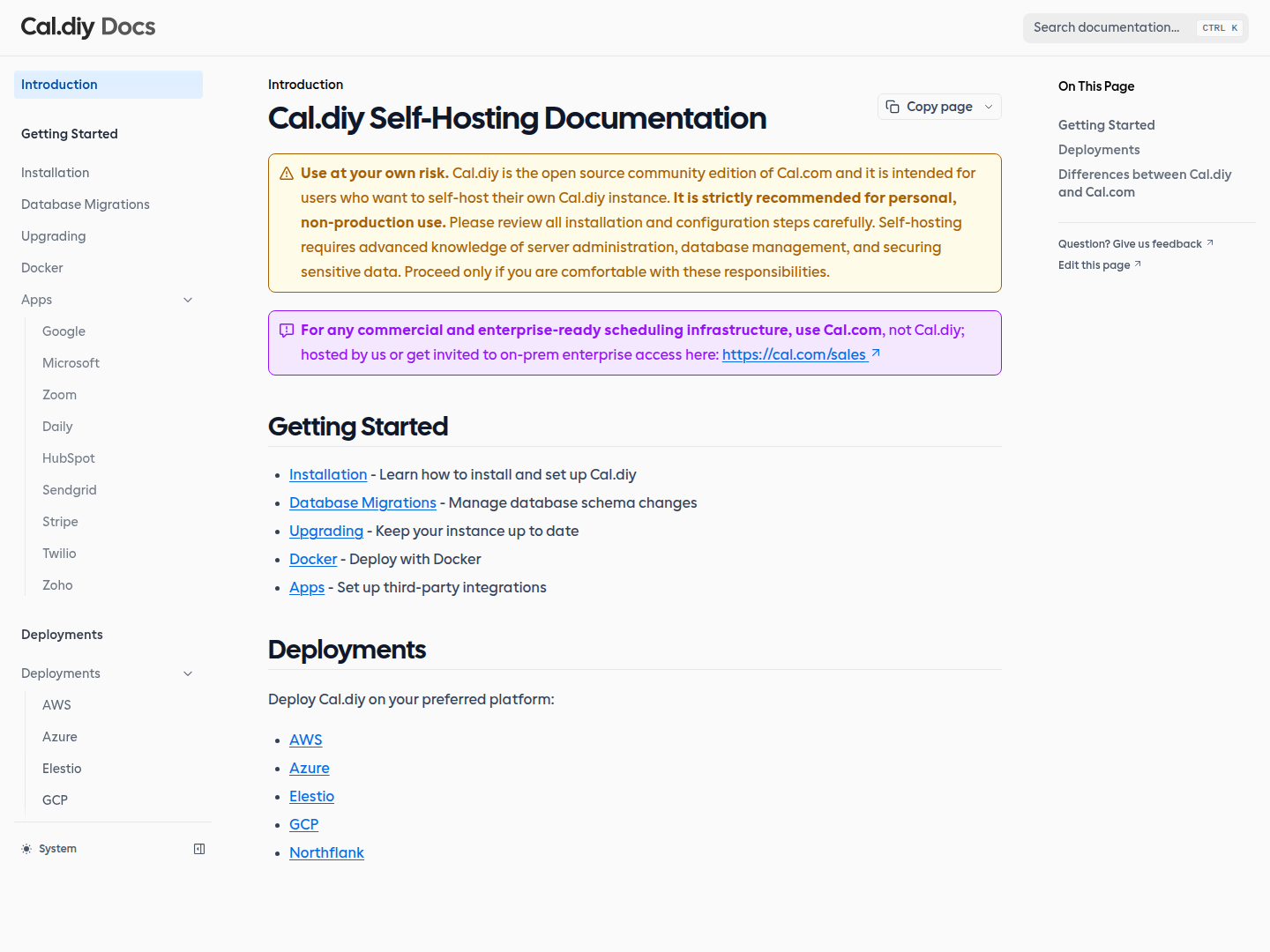This screenshot has width=1270, height=952.
Task: Click the Upgrading link in content
Action: pyautogui.click(x=326, y=531)
